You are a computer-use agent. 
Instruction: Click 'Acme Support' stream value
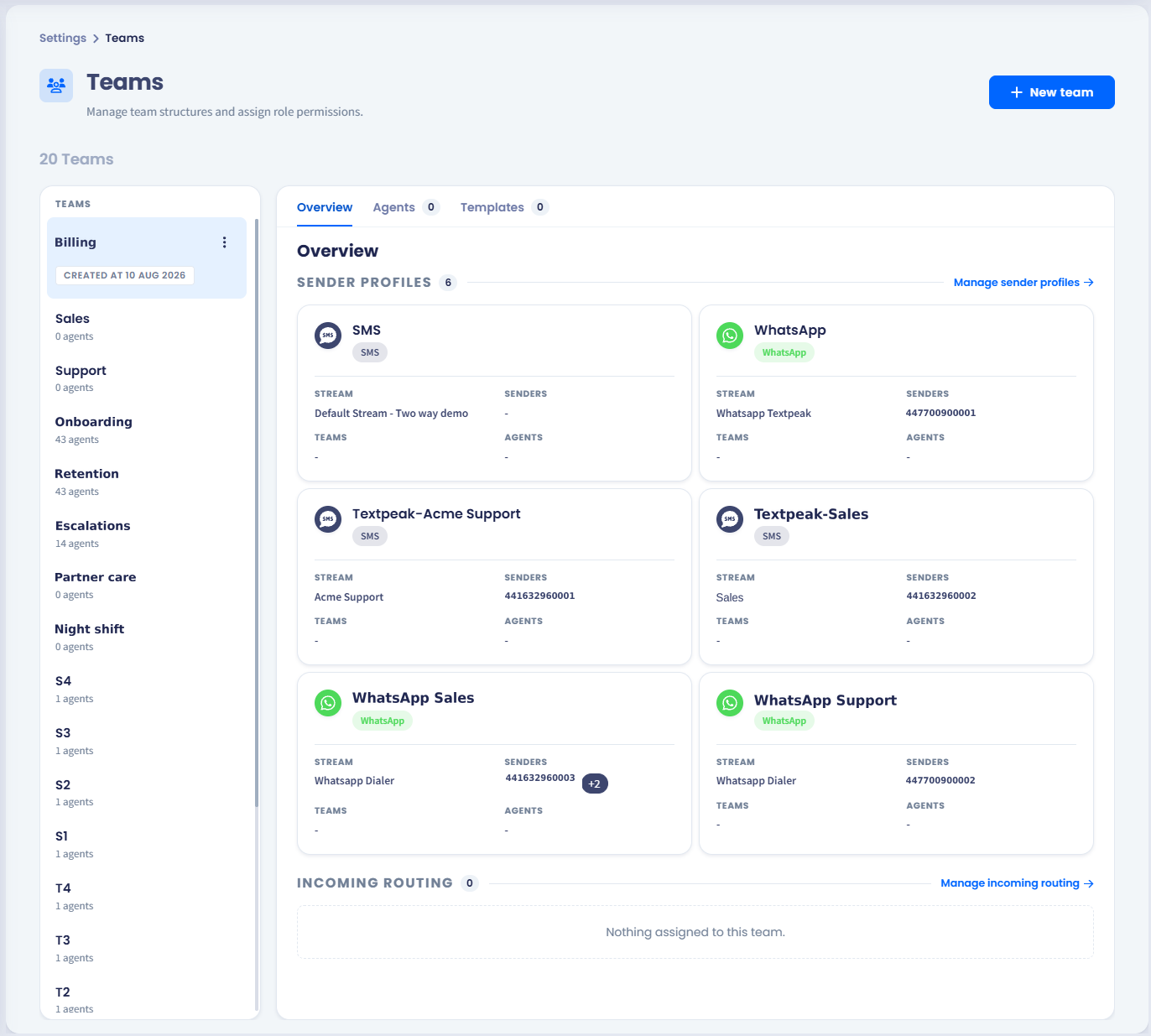coord(349,597)
